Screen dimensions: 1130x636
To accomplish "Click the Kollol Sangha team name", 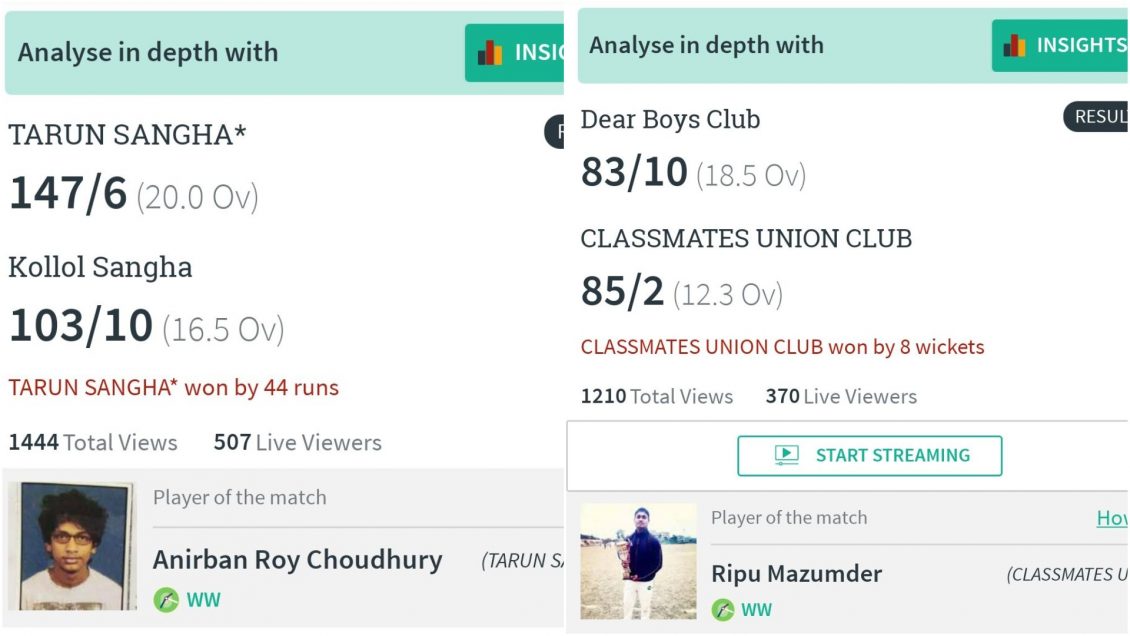I will (x=100, y=267).
